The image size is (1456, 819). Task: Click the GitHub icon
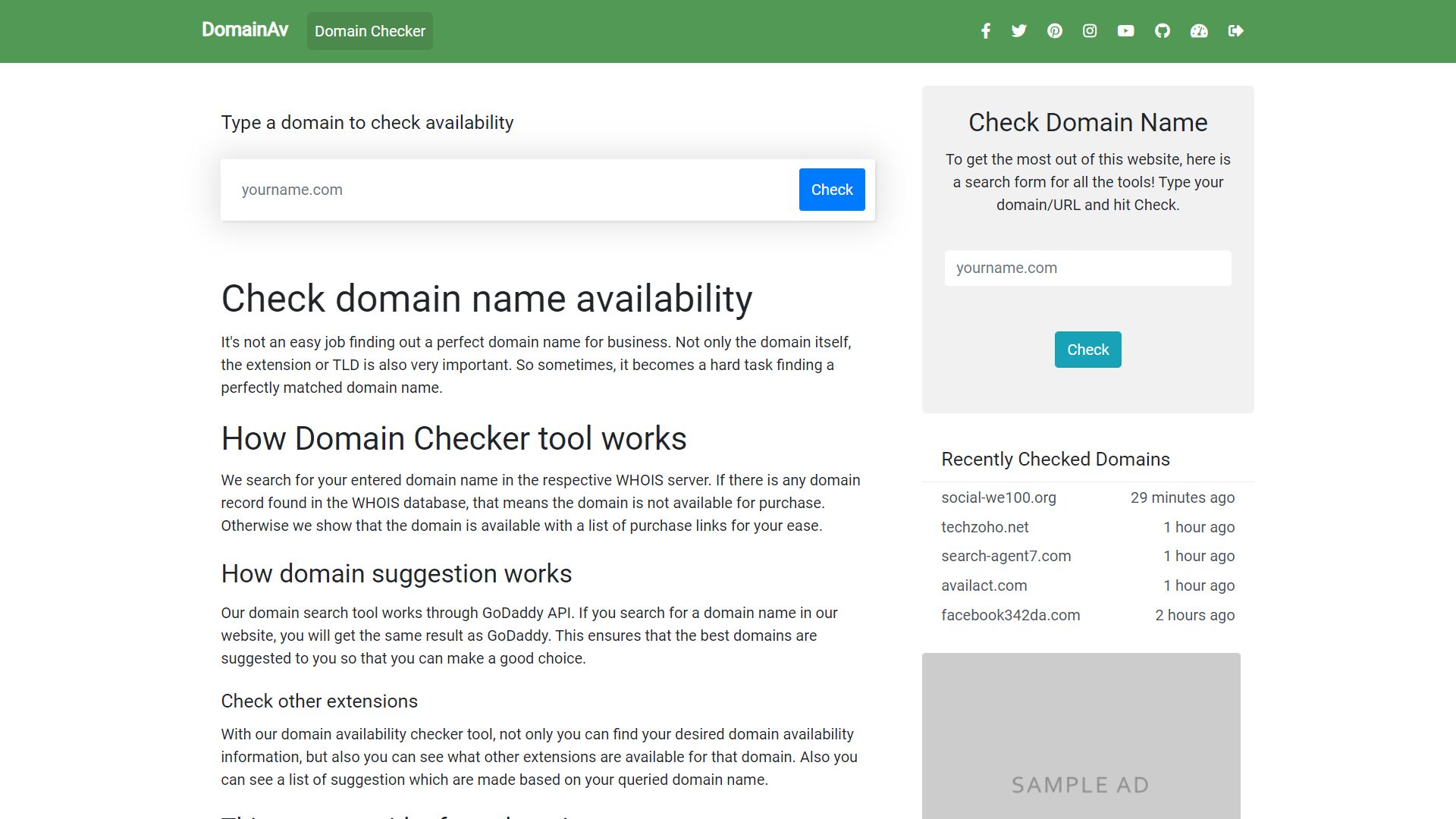(x=1162, y=31)
